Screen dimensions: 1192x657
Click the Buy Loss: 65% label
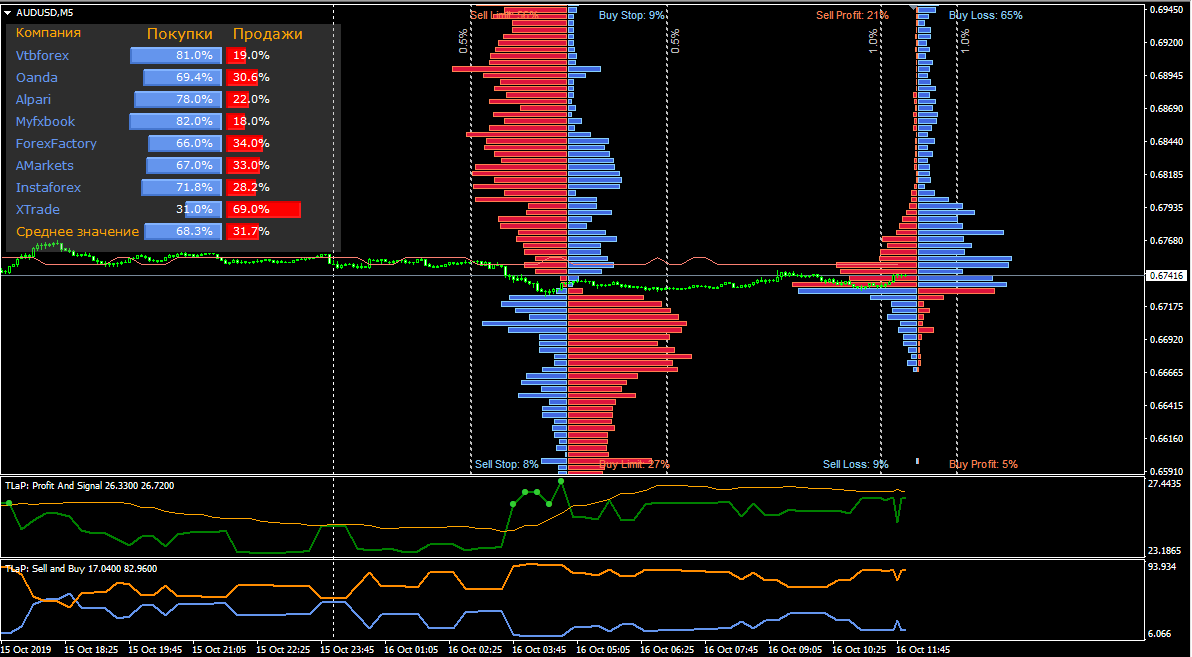click(x=985, y=14)
